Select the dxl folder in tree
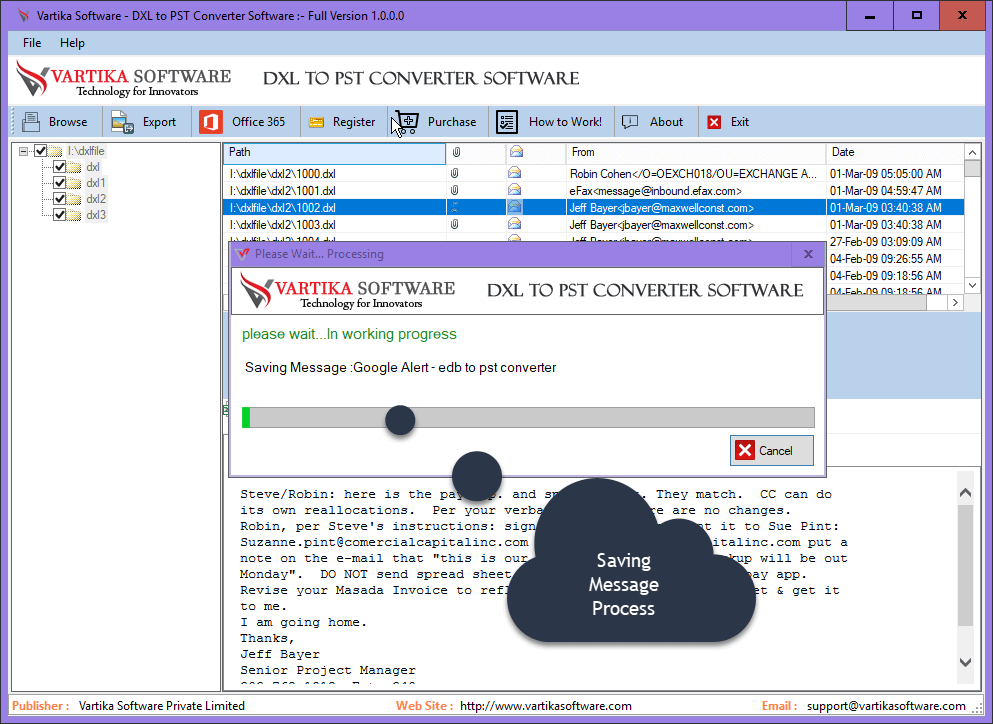The width and height of the screenshot is (993, 724). (x=93, y=167)
